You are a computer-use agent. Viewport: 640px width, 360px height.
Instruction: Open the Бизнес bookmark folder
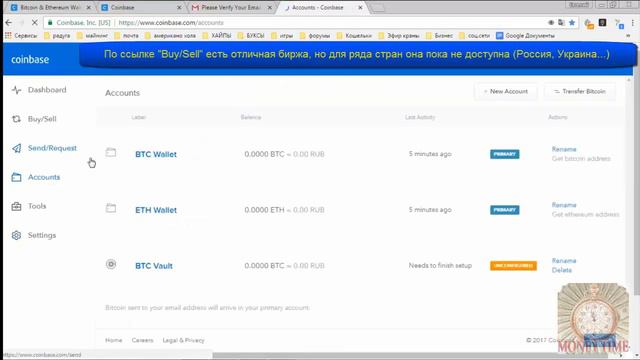point(439,36)
